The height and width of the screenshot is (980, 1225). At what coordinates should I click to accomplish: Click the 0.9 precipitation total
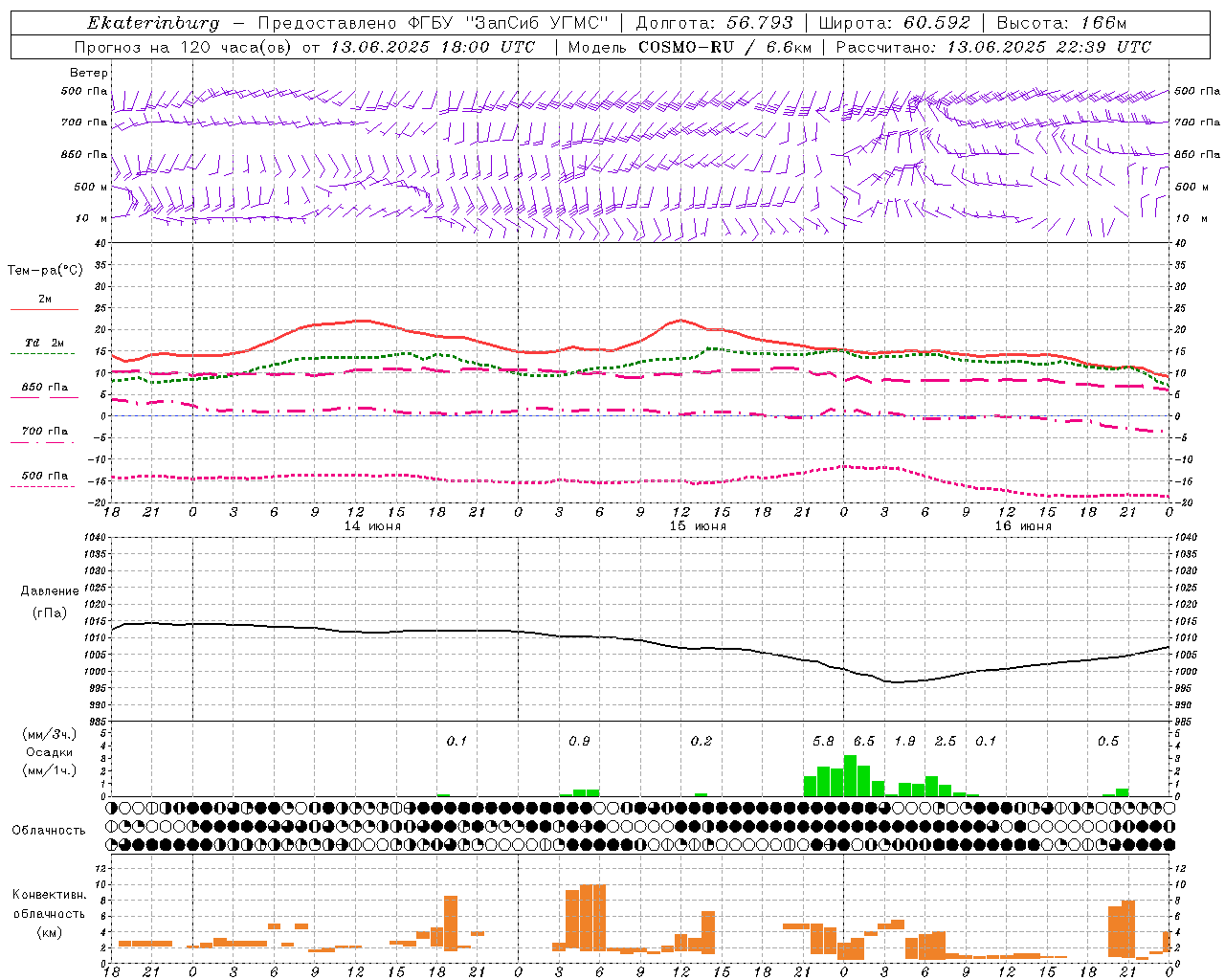pyautogui.click(x=579, y=742)
